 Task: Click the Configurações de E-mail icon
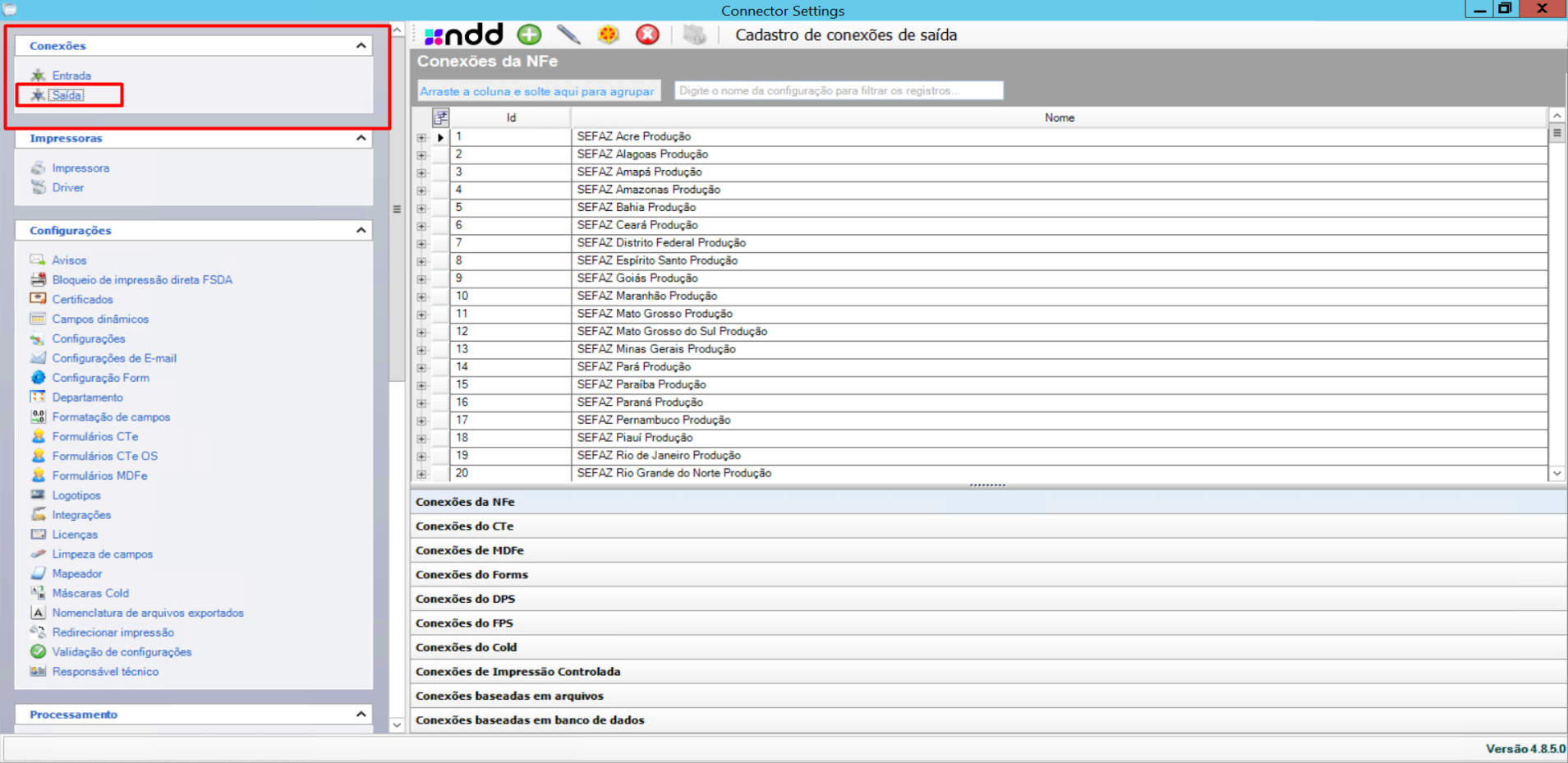pyautogui.click(x=38, y=358)
